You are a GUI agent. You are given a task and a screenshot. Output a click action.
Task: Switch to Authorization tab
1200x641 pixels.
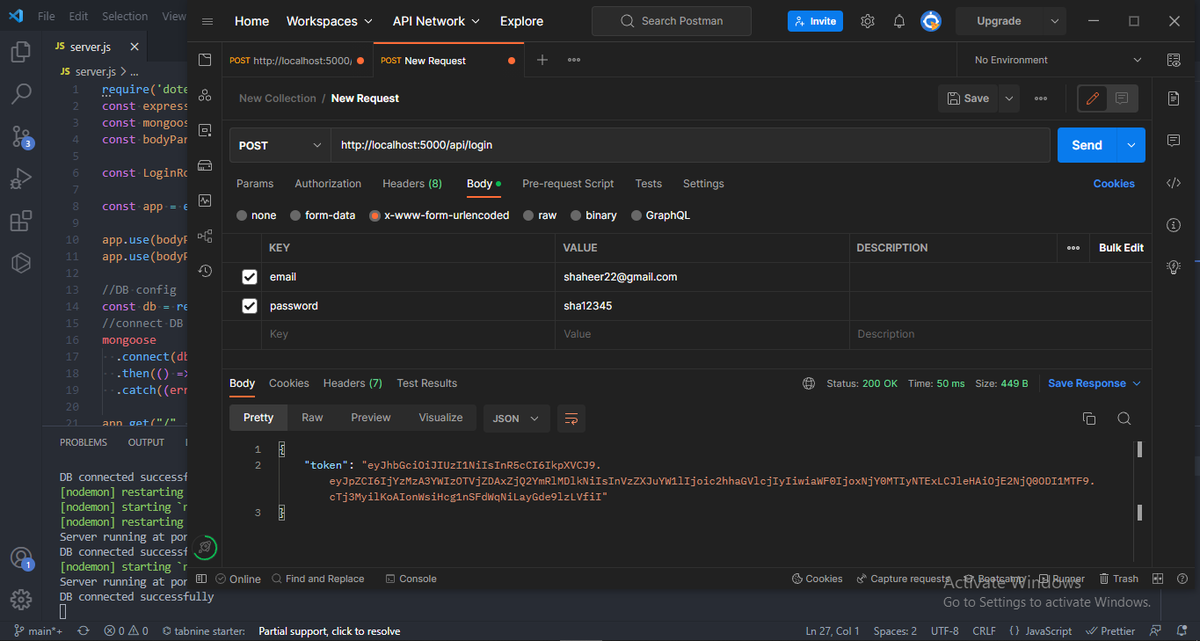(x=328, y=184)
